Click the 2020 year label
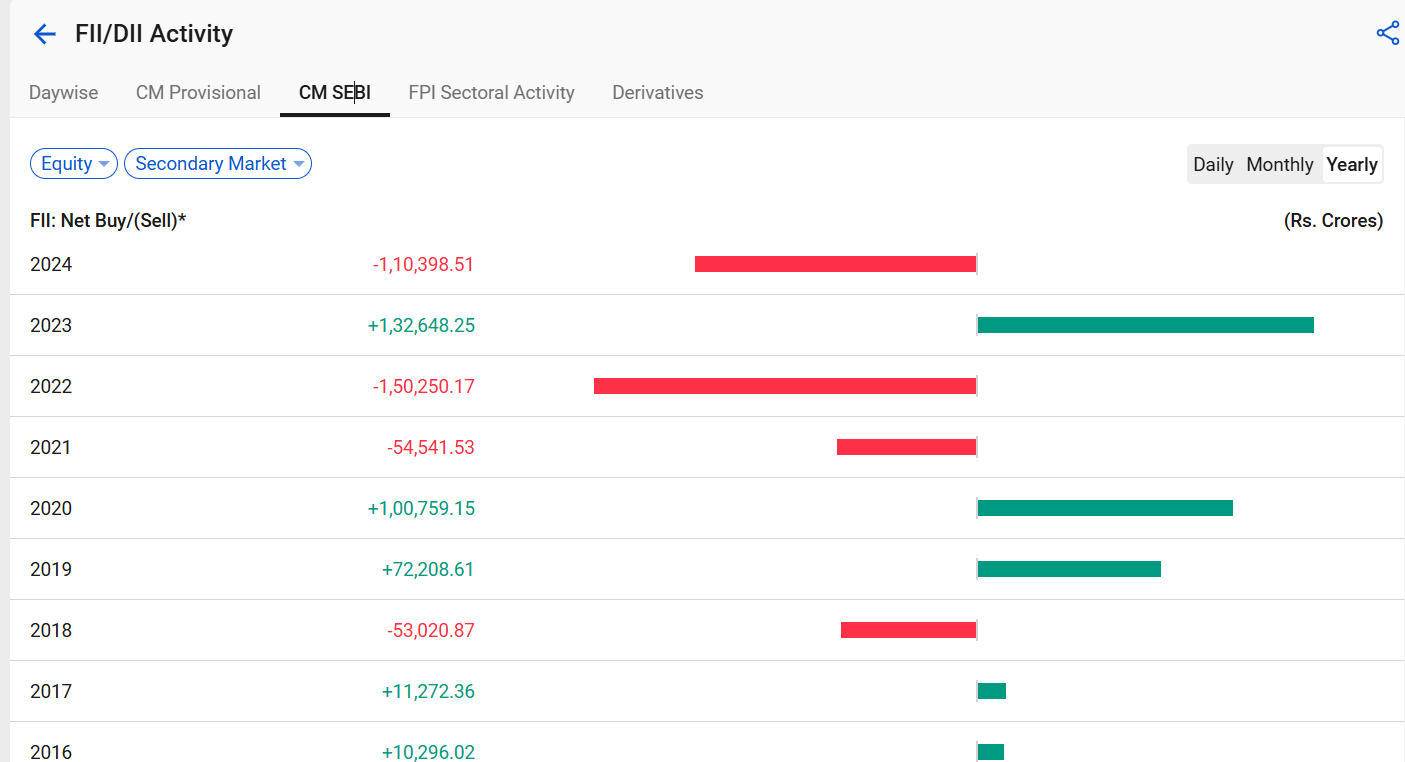Image resolution: width=1405 pixels, height=762 pixels. point(51,509)
